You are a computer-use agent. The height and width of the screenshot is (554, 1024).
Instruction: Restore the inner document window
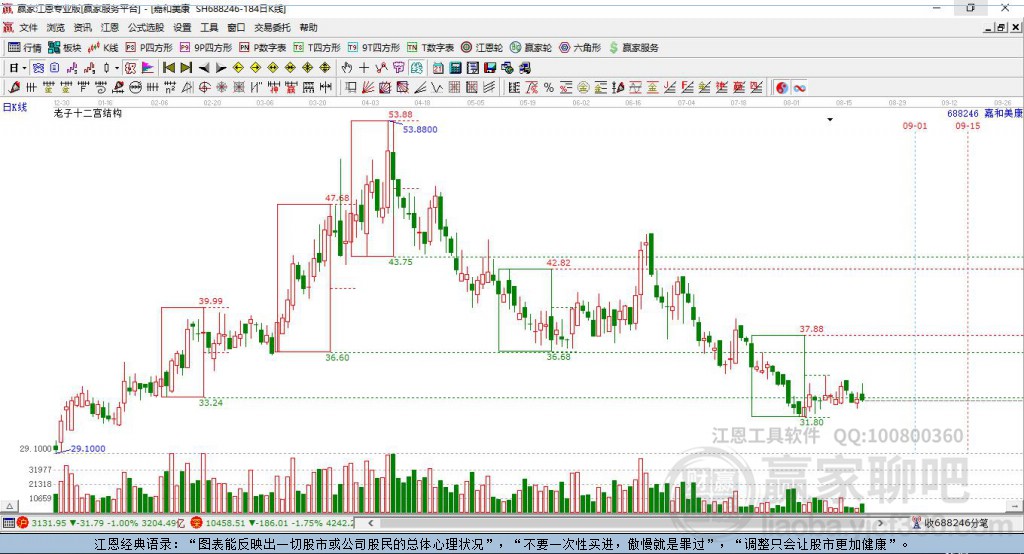coord(1001,27)
